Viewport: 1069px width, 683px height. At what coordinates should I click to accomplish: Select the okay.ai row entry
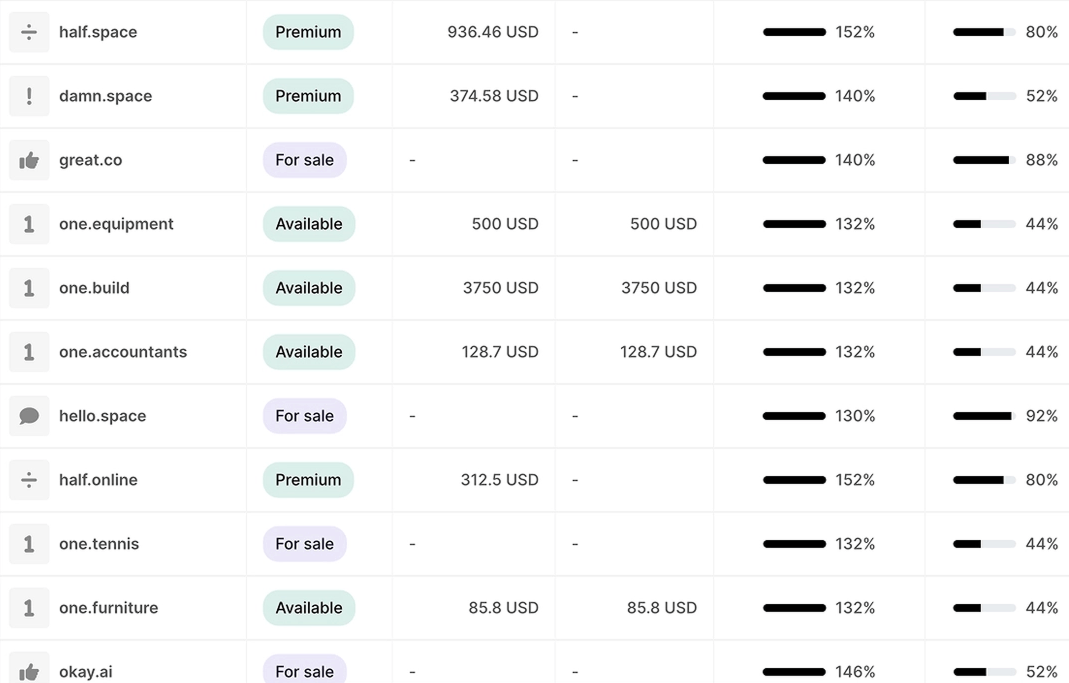coord(85,671)
